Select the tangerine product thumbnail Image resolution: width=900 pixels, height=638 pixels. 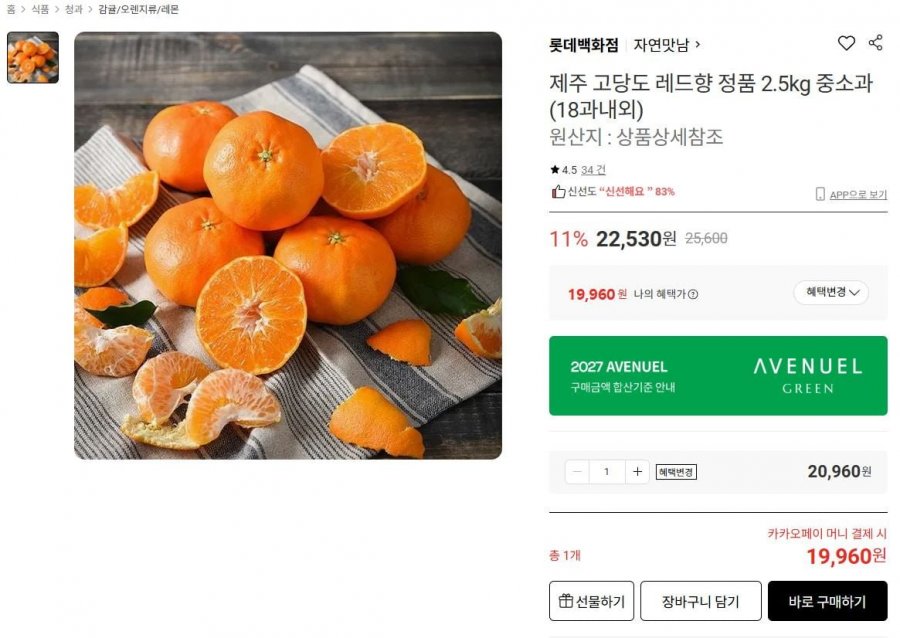tap(33, 57)
